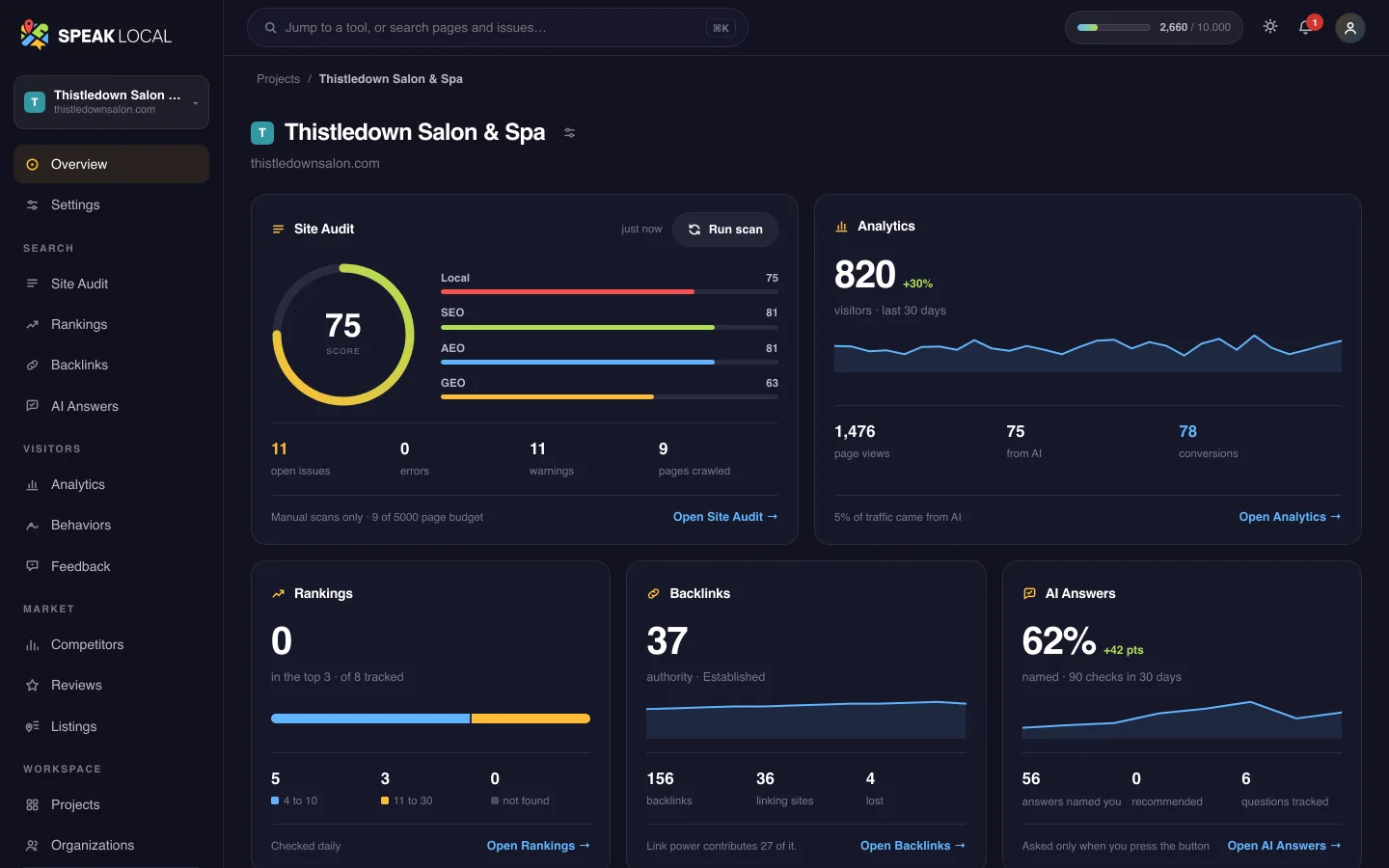Click the Backlinks link icon in sidebar
This screenshot has height=868, width=1389.
click(32, 365)
